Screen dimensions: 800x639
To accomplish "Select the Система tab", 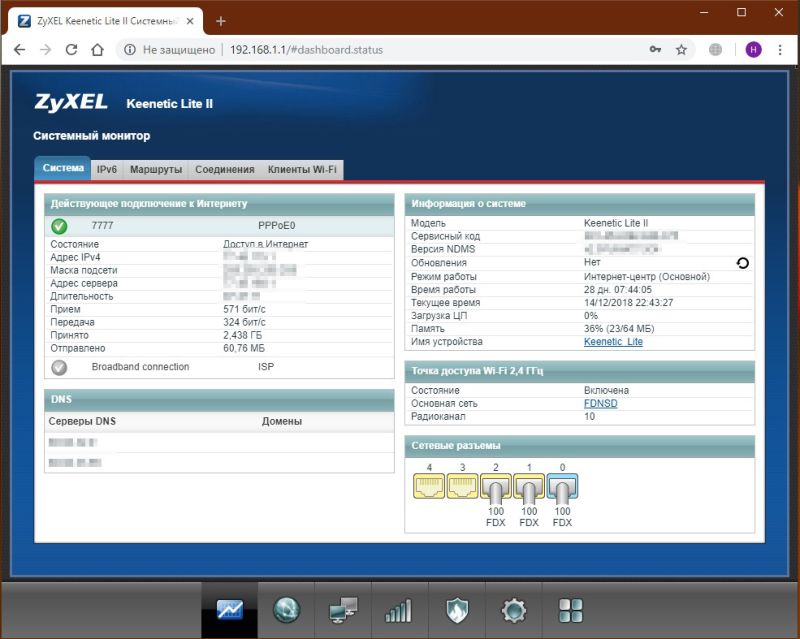I will (x=63, y=168).
